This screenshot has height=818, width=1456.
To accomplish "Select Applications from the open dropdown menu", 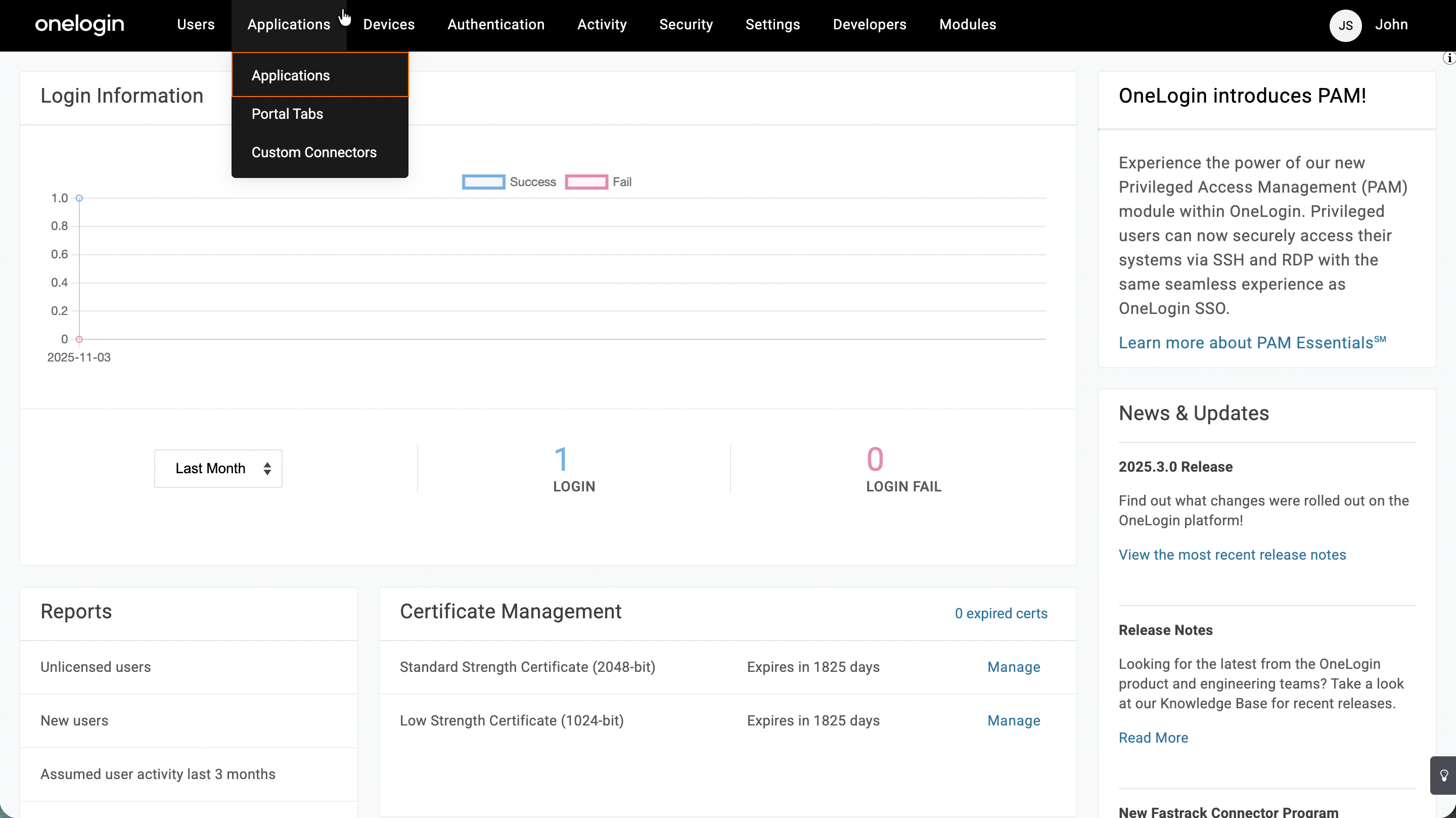I will click(290, 75).
